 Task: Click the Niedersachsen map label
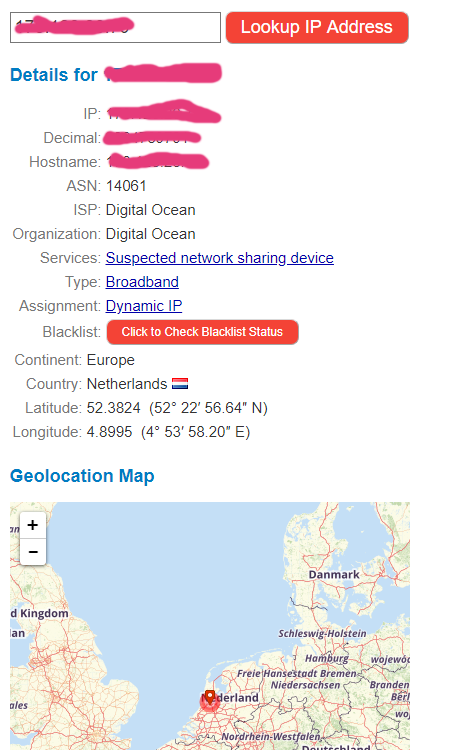point(305,685)
